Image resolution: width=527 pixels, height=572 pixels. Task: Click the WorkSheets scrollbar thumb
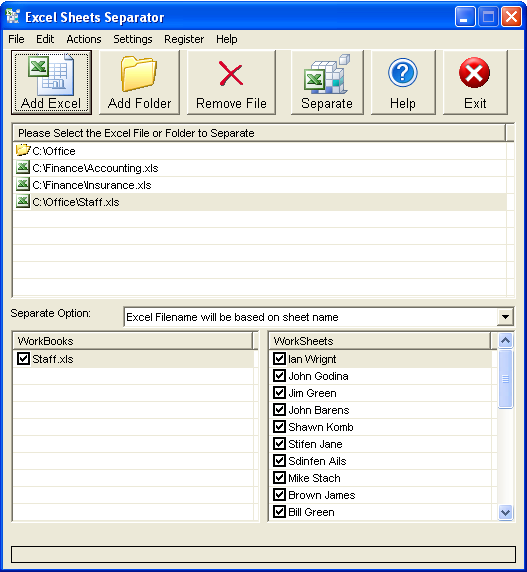[505, 379]
